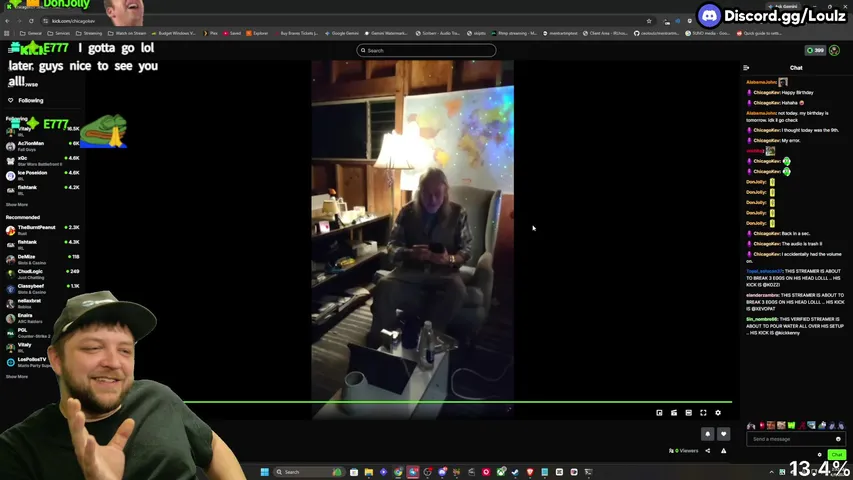Image resolution: width=853 pixels, height=480 pixels.
Task: Open File Explorer from taskbar
Action: [369, 472]
